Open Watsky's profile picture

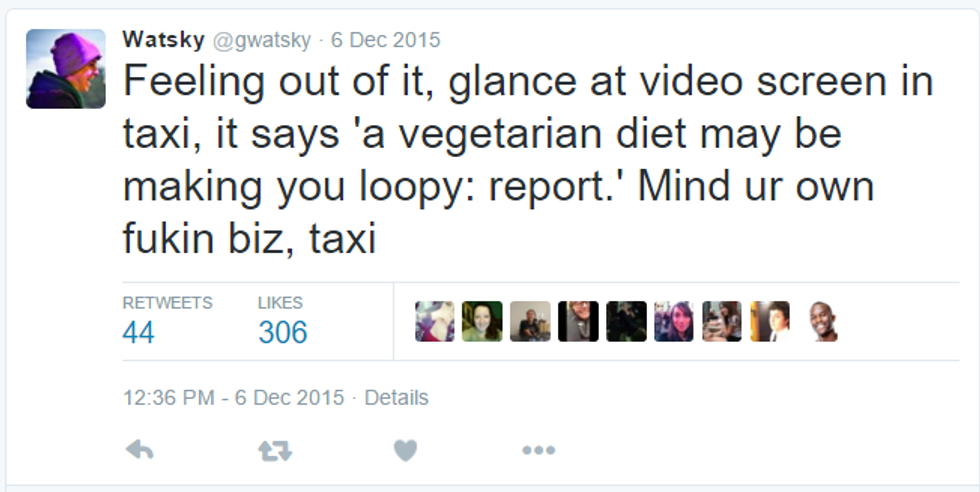coord(66,68)
